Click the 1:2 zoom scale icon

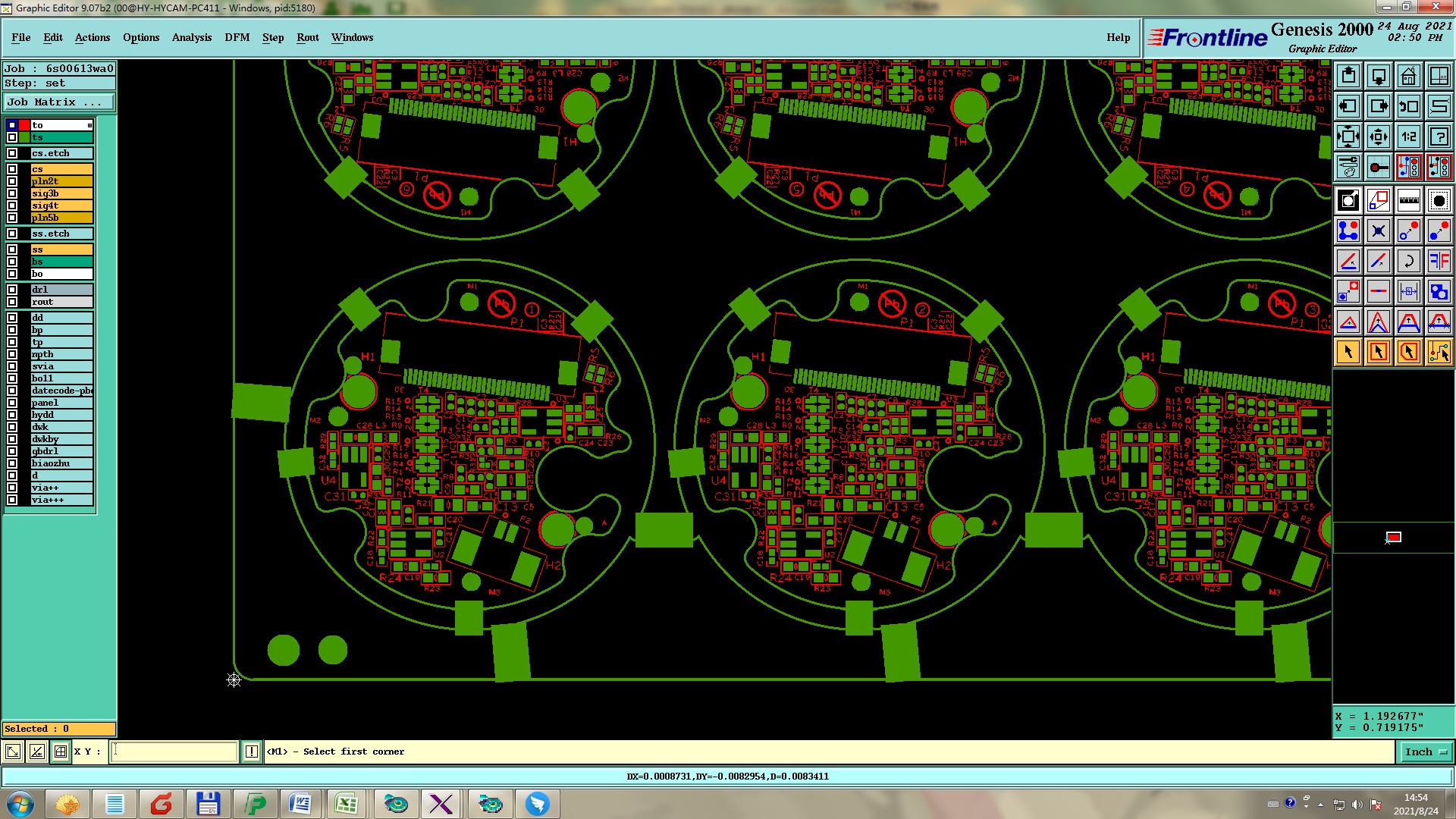pos(1408,136)
